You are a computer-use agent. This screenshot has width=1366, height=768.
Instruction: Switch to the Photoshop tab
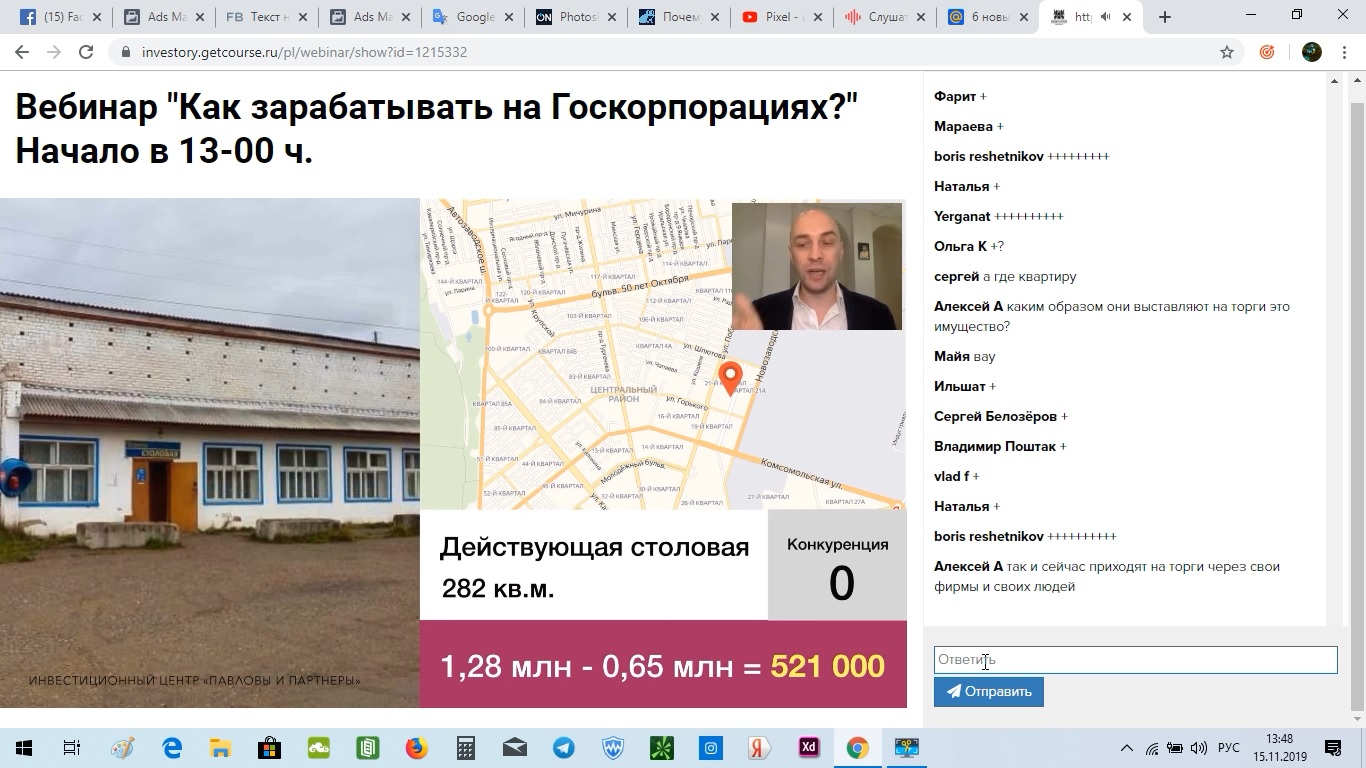click(x=575, y=16)
